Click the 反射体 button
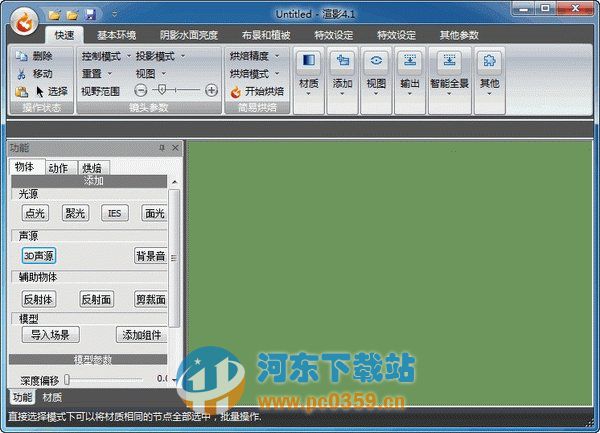This screenshot has height=433, width=600. click(x=39, y=299)
